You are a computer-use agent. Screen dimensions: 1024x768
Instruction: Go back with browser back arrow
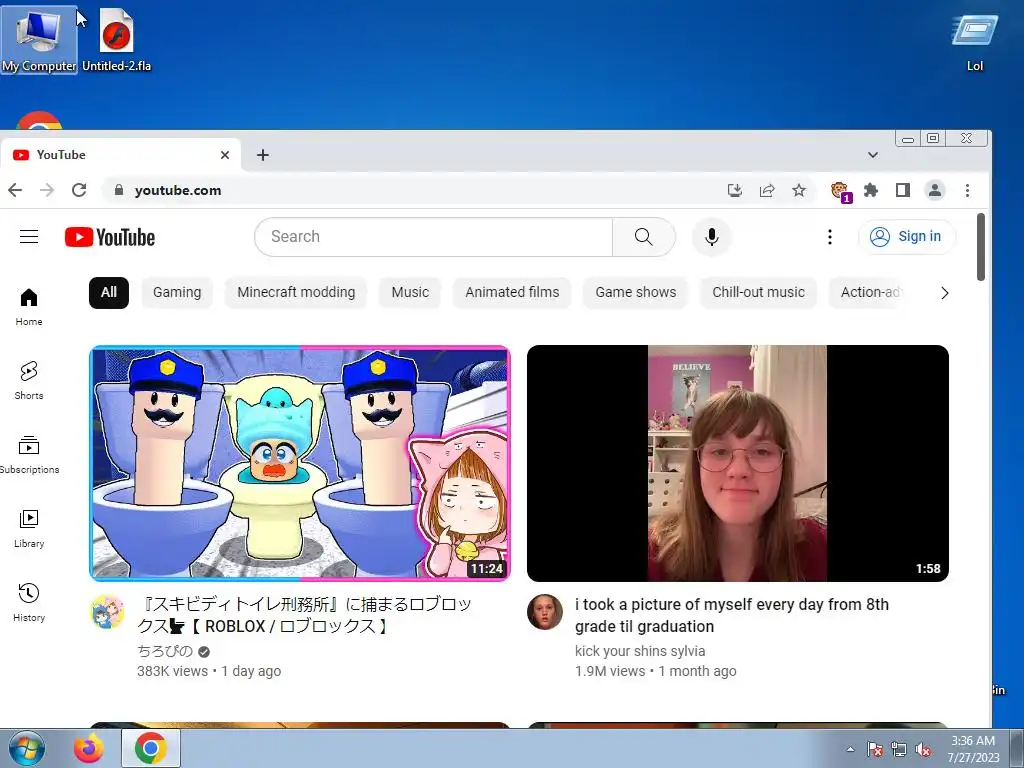tap(15, 190)
